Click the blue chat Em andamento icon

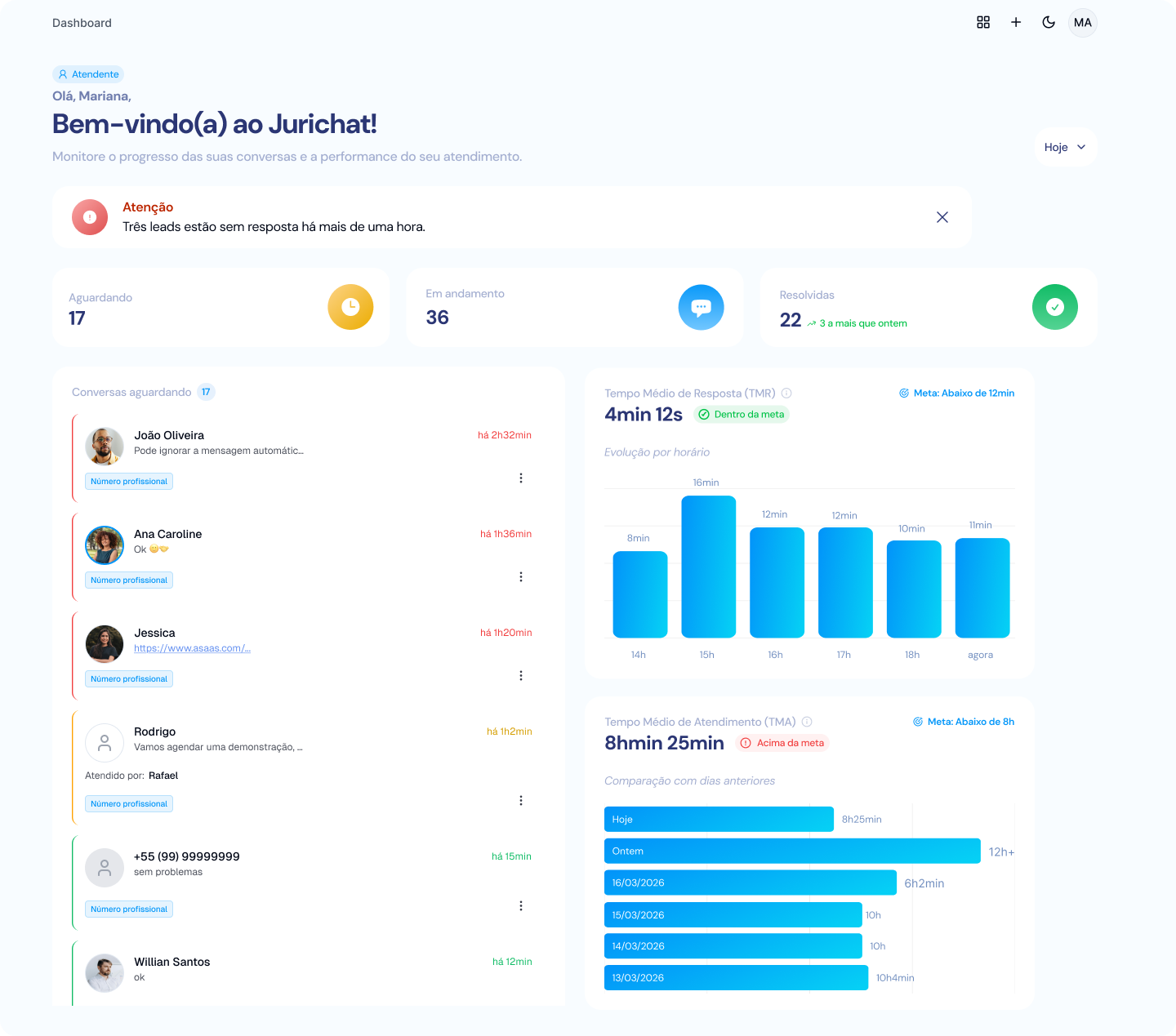click(701, 307)
